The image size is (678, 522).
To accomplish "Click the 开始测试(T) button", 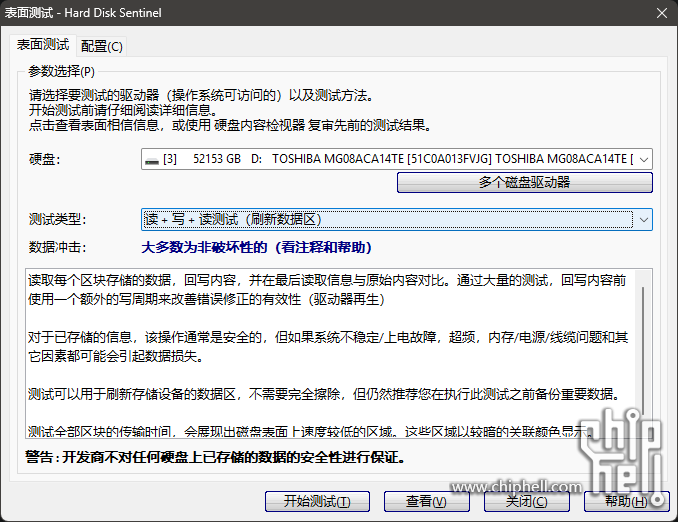I will (x=317, y=501).
